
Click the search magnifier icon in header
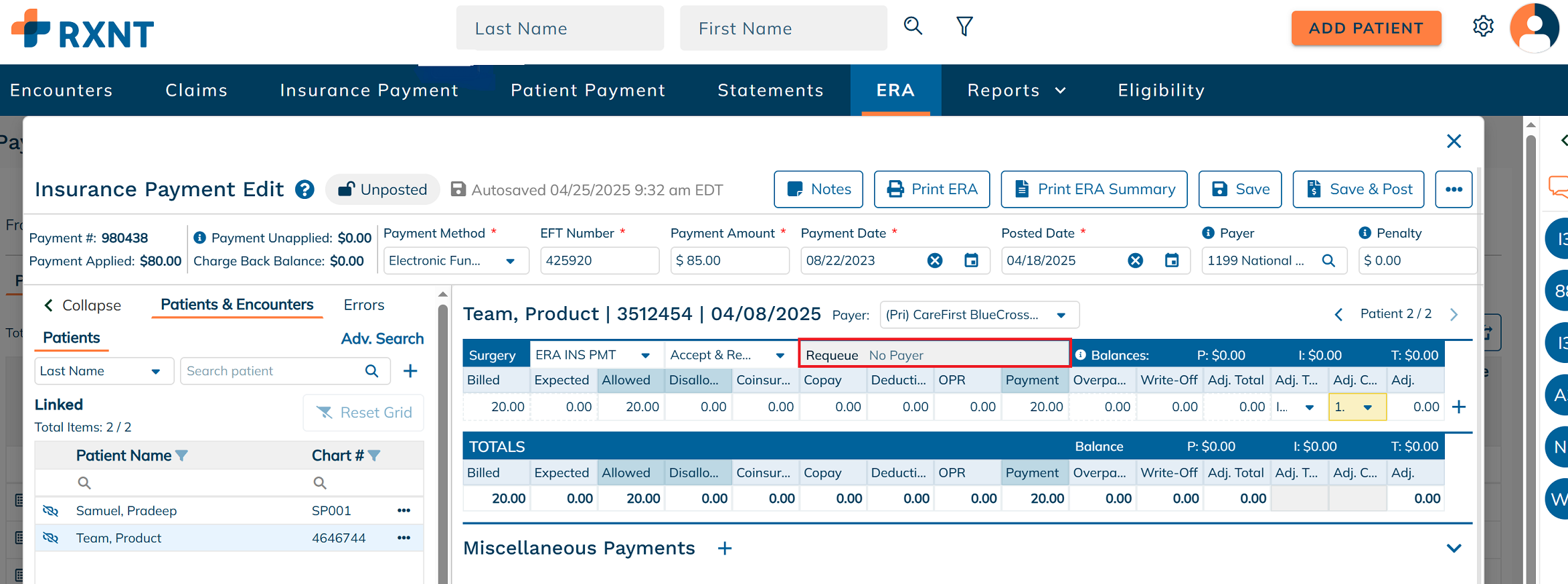[913, 27]
